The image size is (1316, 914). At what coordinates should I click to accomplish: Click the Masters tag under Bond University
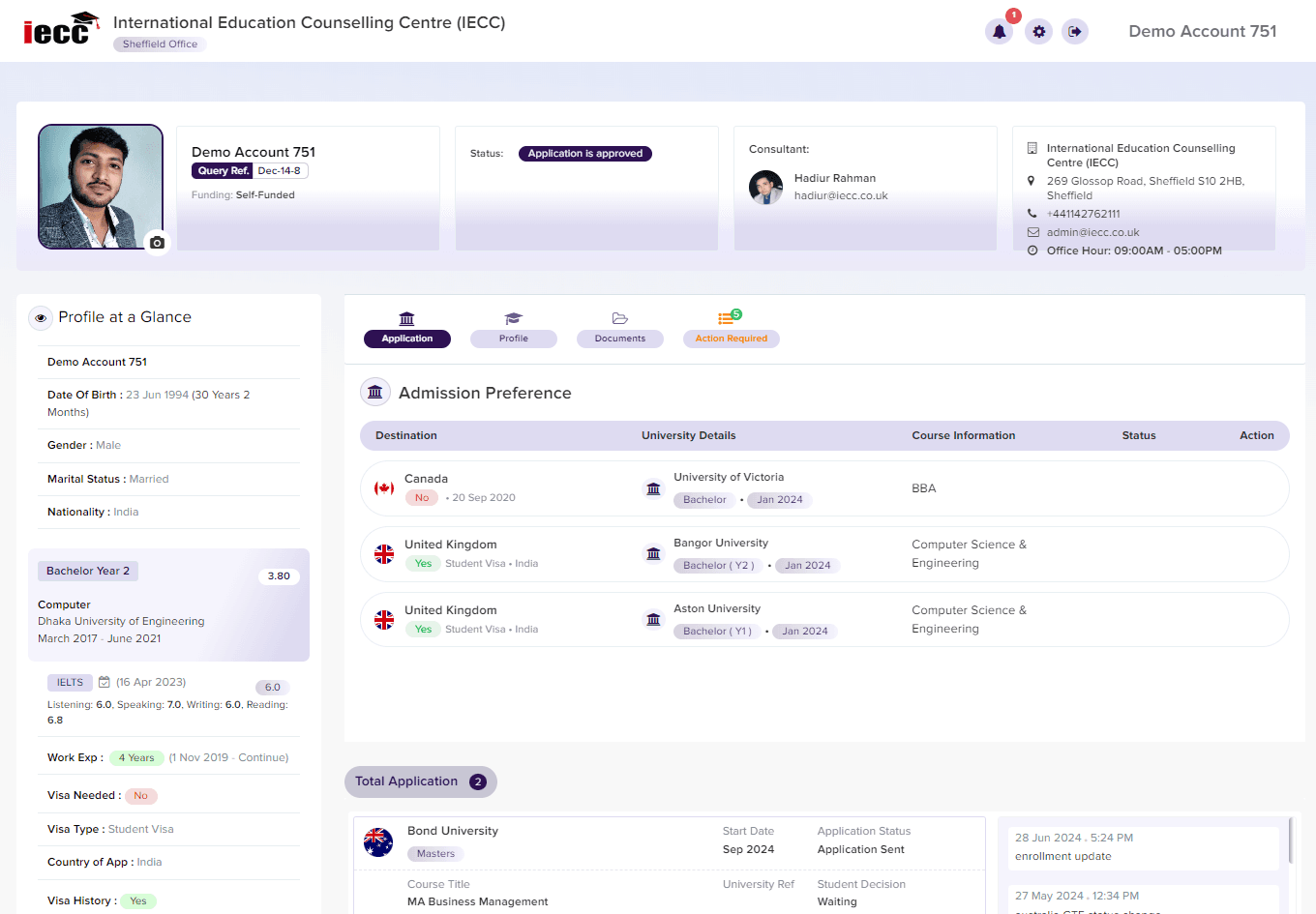pyautogui.click(x=435, y=854)
